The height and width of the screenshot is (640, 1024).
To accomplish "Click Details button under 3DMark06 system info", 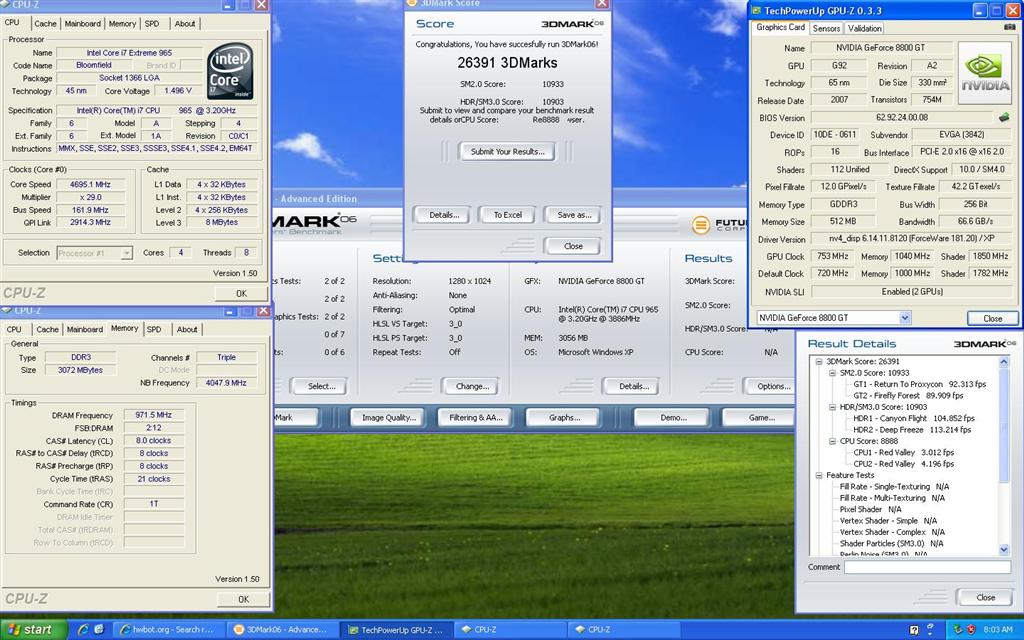I will pyautogui.click(x=633, y=387).
